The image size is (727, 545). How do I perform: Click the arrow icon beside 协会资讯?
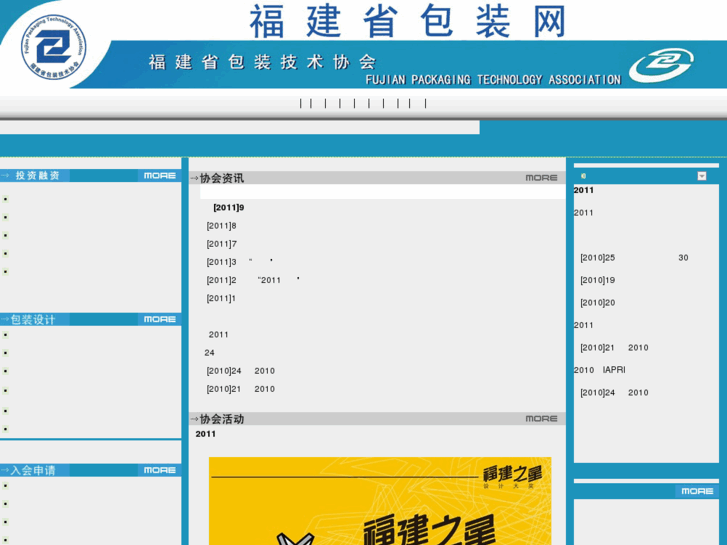tap(194, 178)
